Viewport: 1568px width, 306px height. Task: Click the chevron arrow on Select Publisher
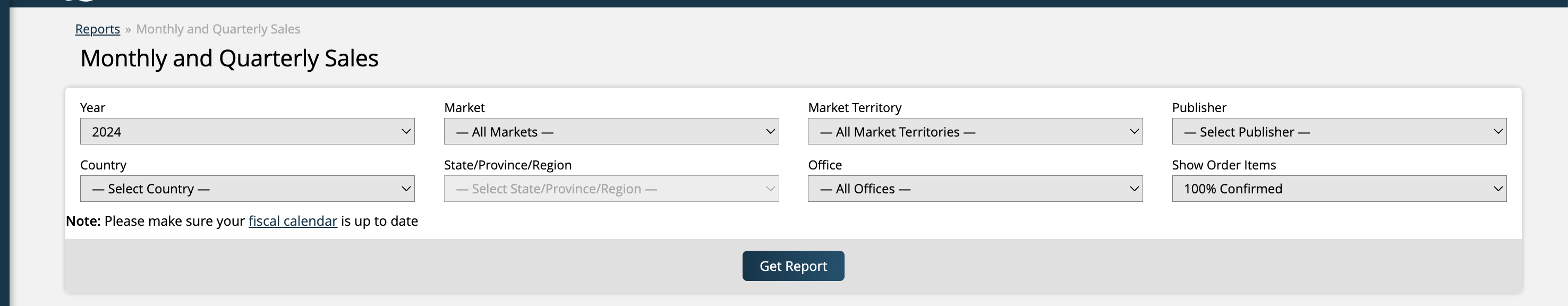[1497, 131]
